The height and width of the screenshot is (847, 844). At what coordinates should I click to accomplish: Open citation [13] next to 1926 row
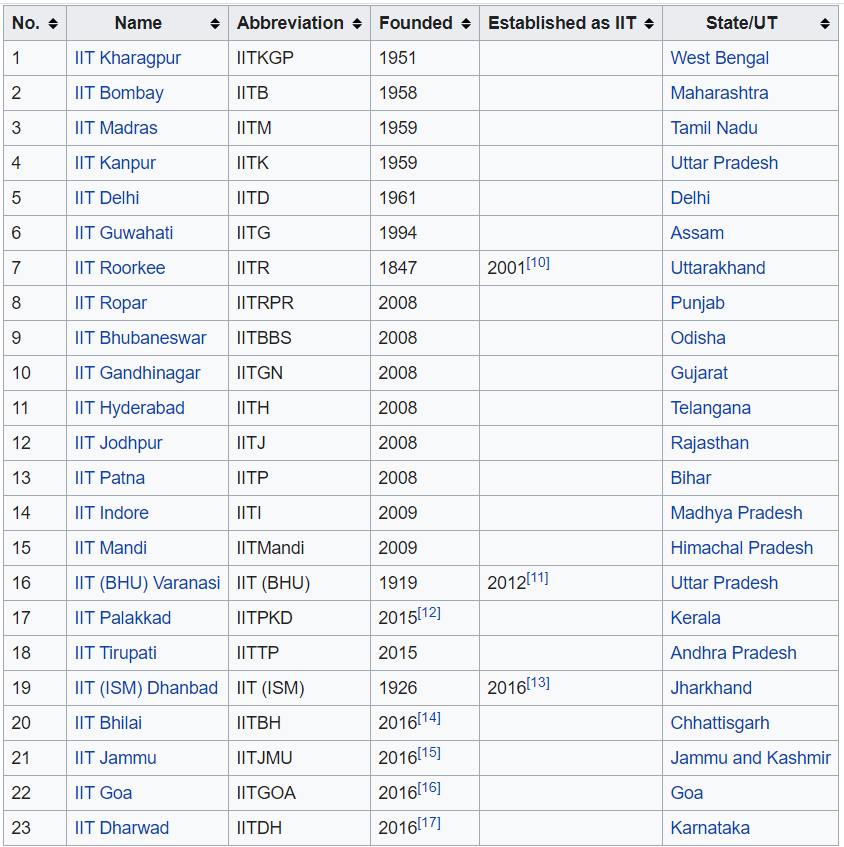pyautogui.click(x=538, y=683)
